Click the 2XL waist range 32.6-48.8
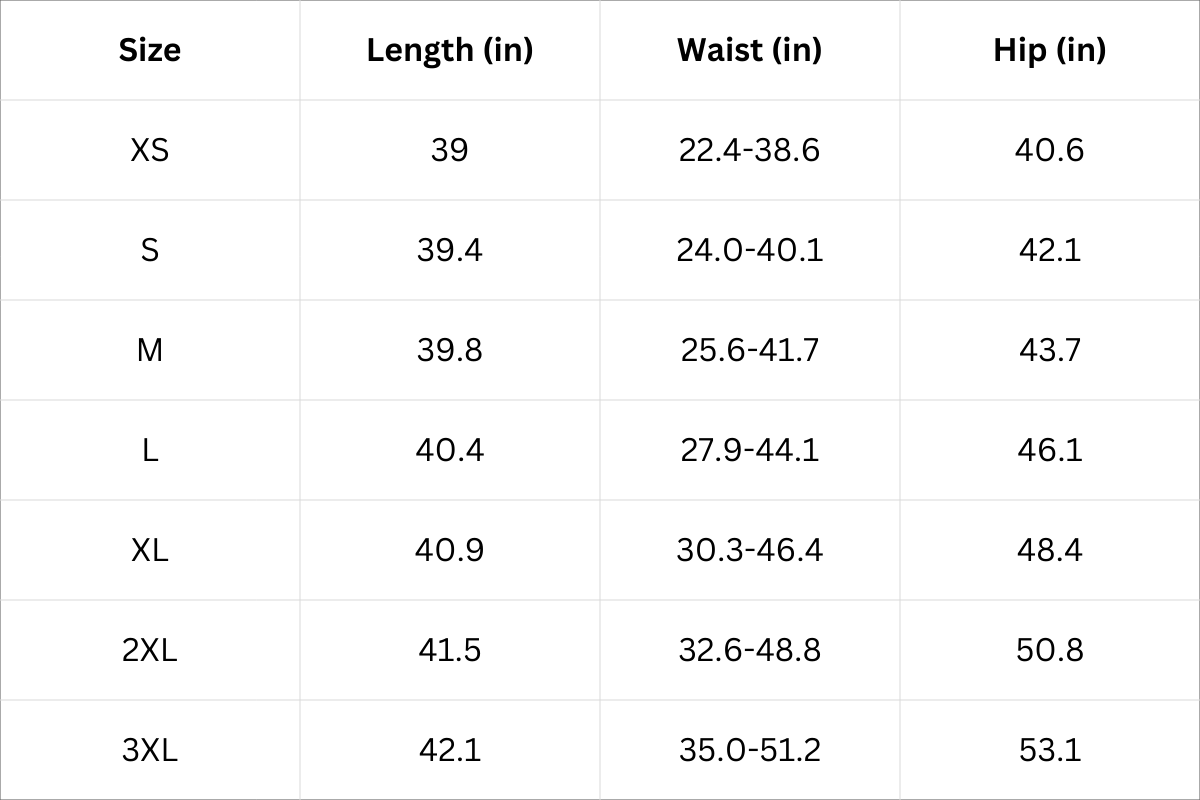This screenshot has width=1200, height=800. [x=749, y=650]
